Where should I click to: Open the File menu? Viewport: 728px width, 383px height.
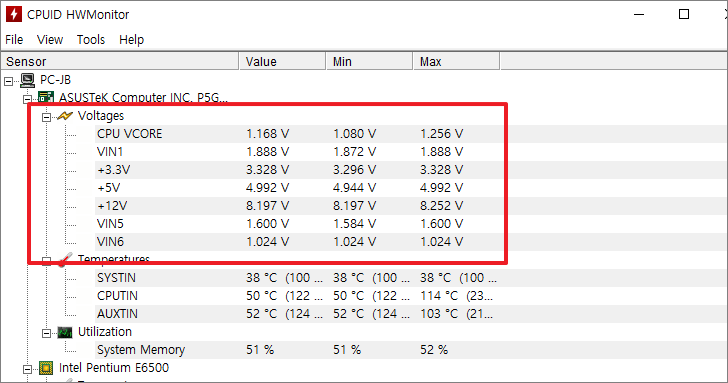click(14, 40)
